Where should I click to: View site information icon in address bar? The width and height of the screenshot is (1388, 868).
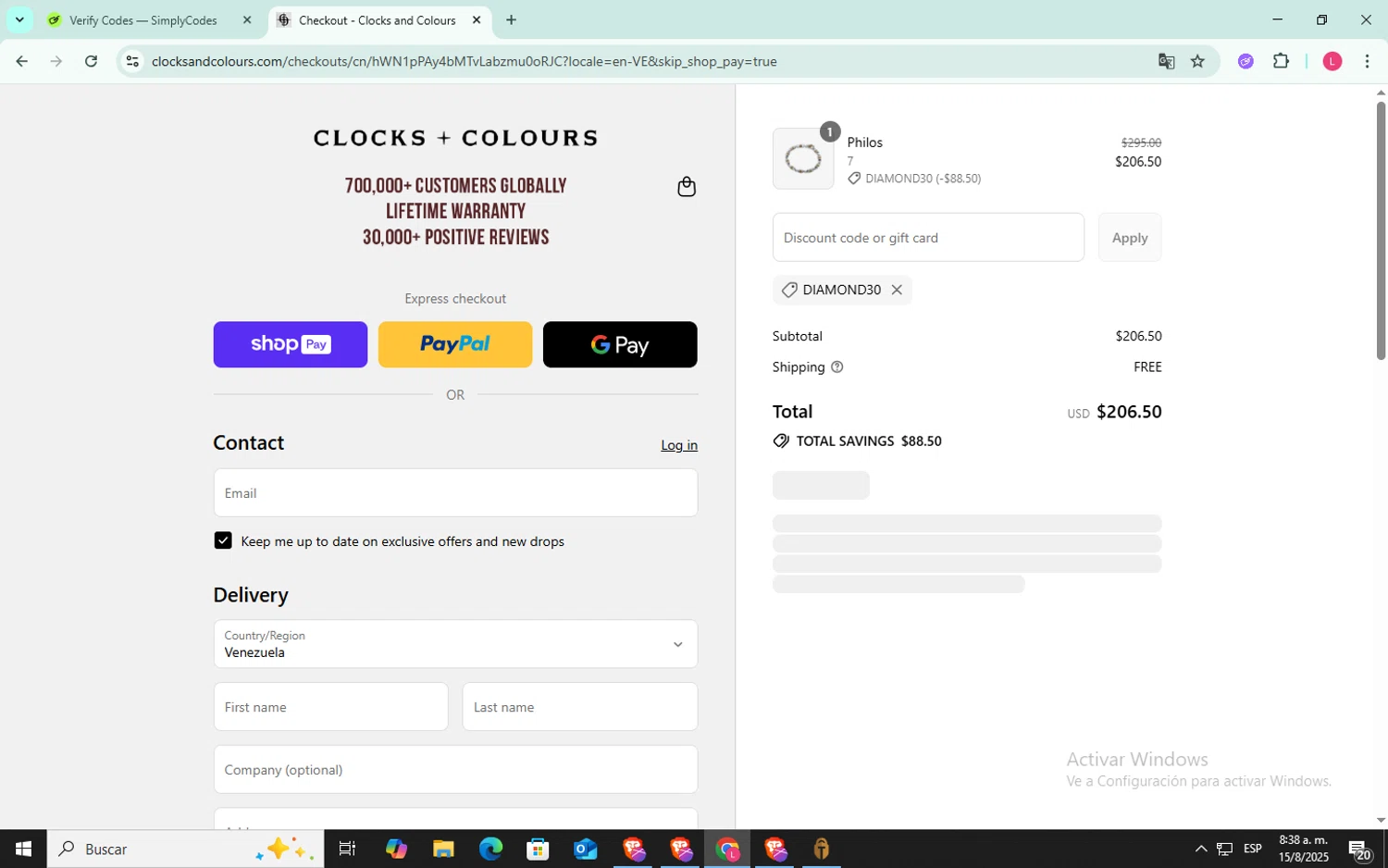(x=132, y=61)
